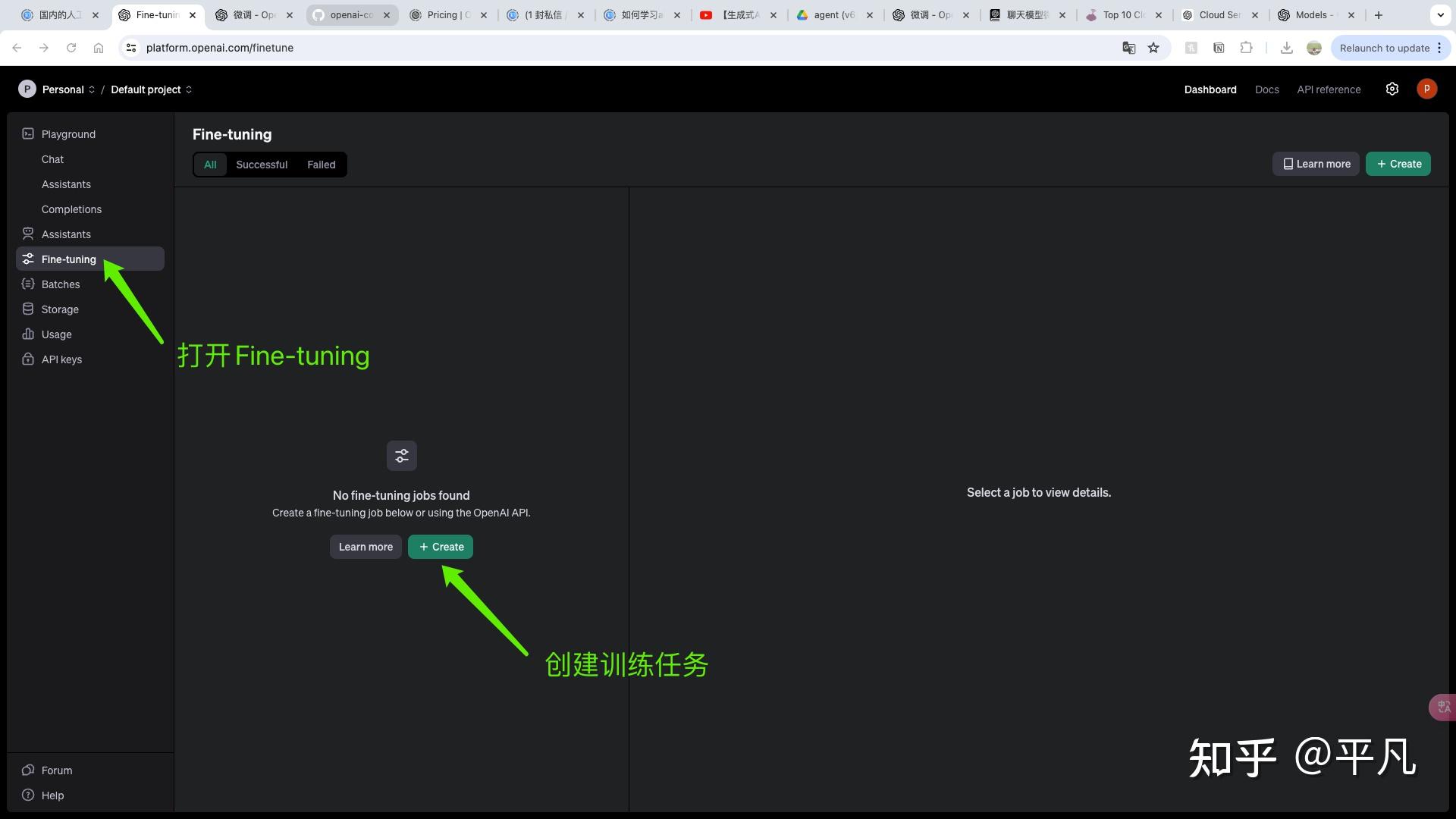
Task: Open the Playground section in sidebar
Action: click(68, 134)
